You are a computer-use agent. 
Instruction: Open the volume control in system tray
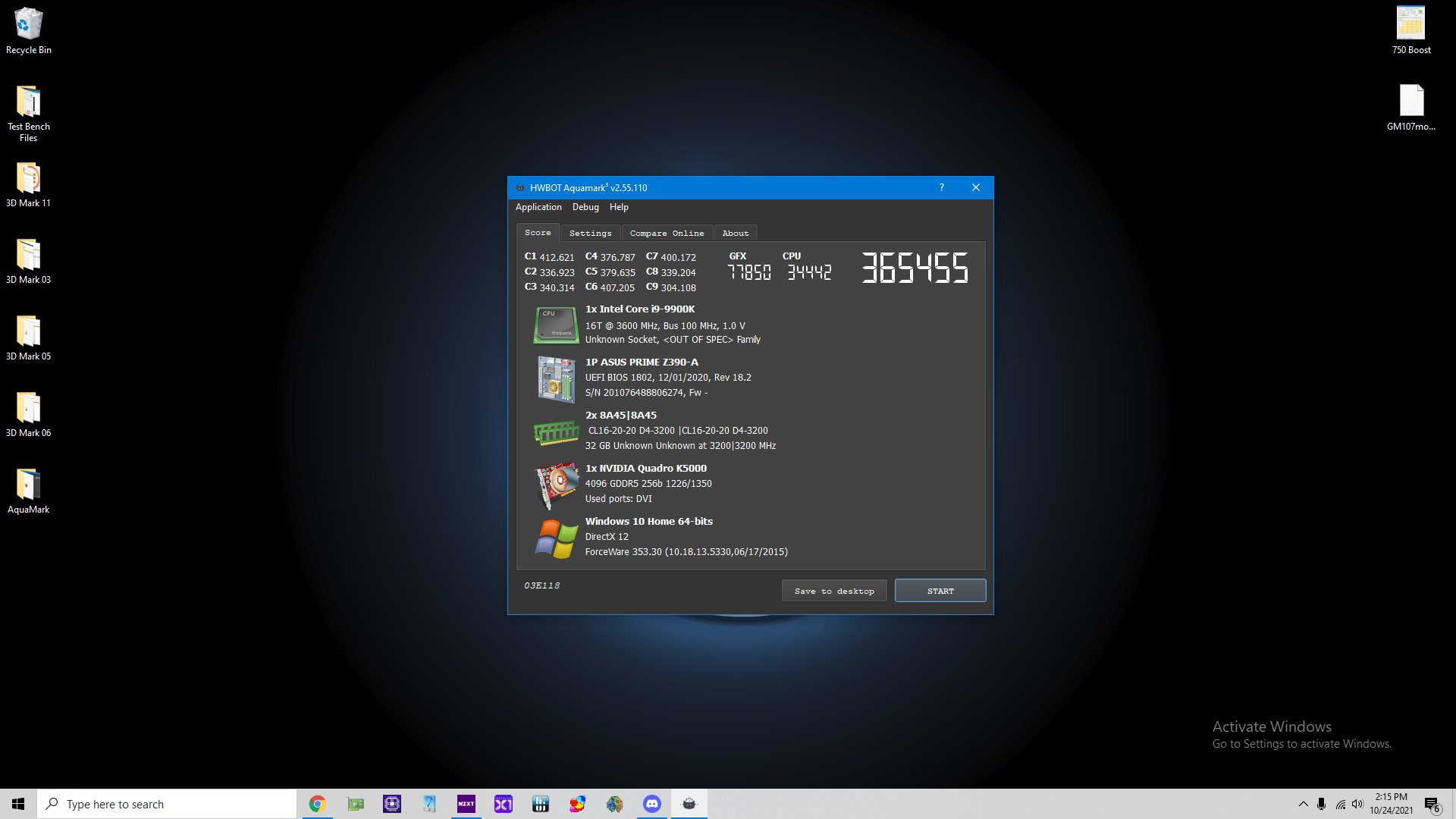tap(1357, 804)
